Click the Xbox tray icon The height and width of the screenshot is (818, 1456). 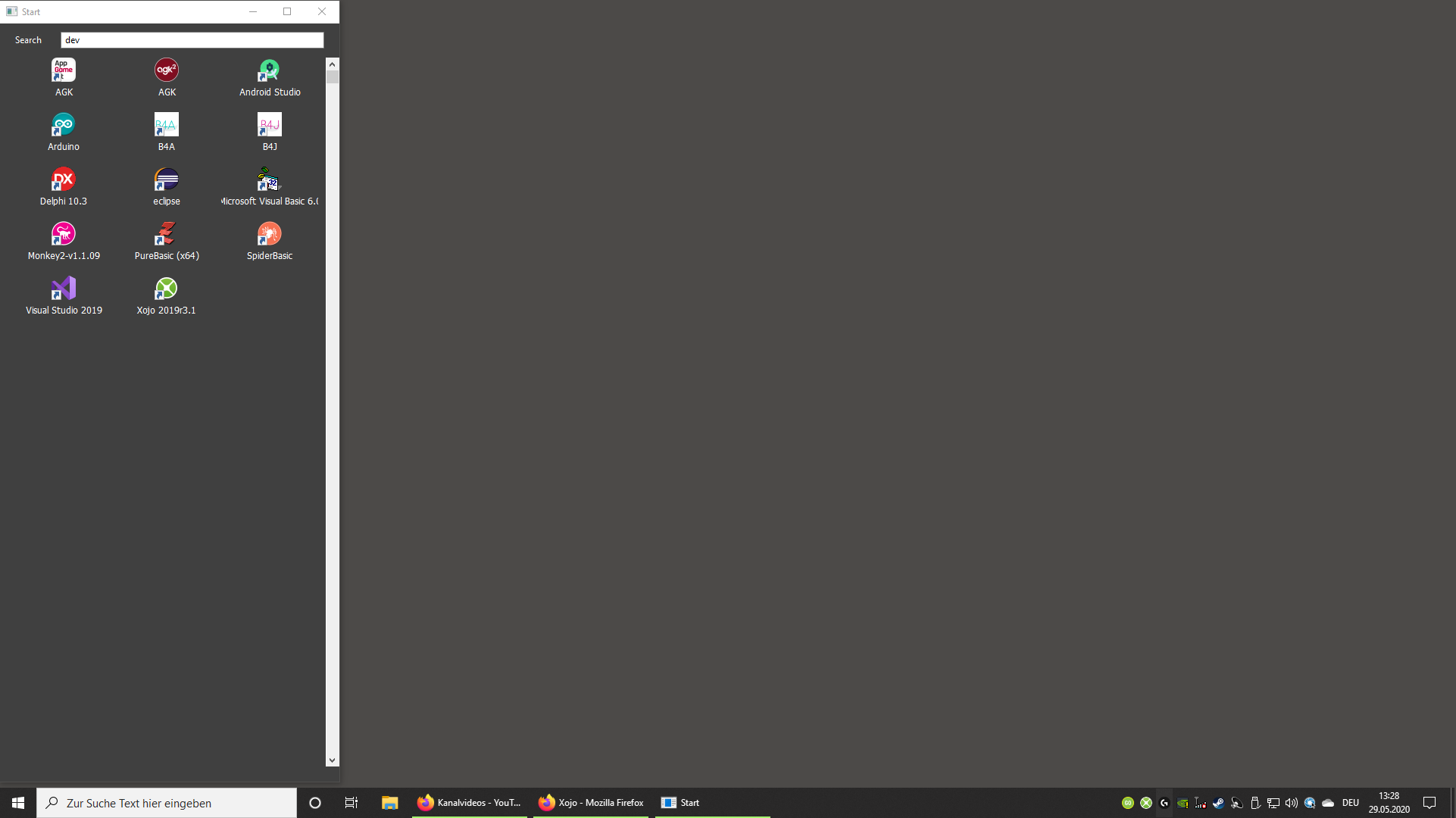pos(1146,803)
